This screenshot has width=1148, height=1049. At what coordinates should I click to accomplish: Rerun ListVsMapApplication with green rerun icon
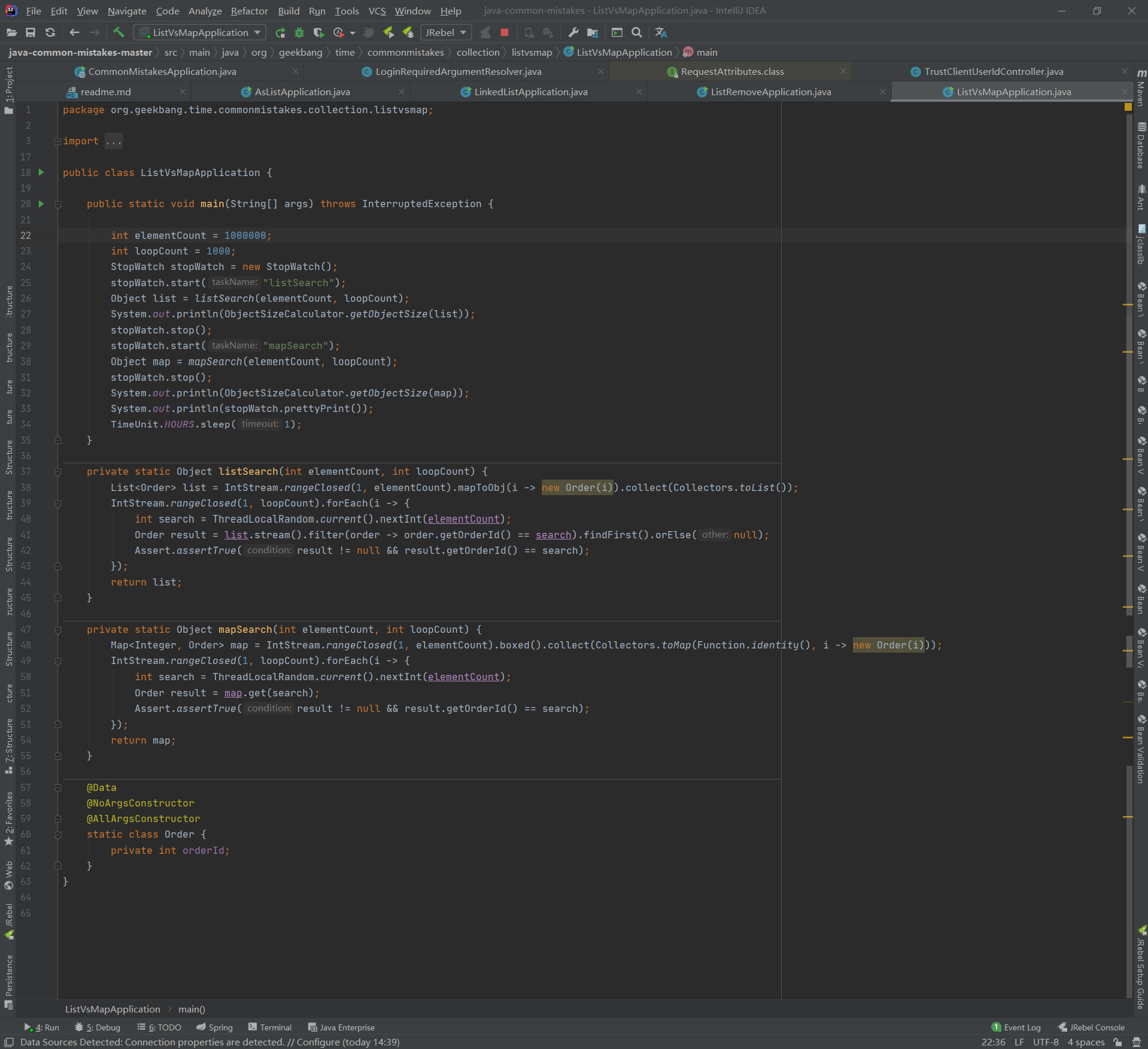[280, 33]
